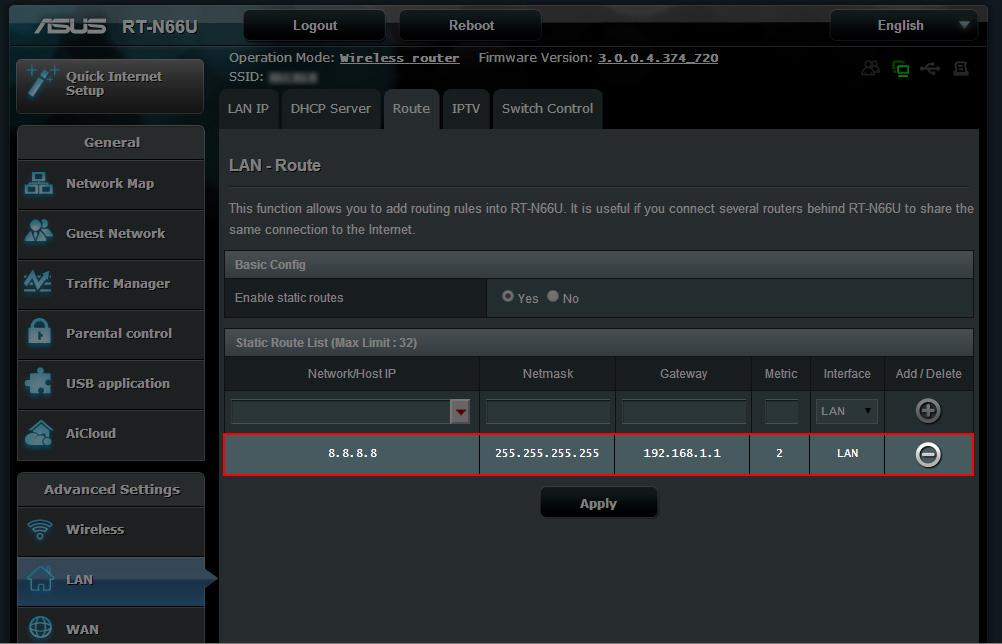Open the USB application page
This screenshot has width=1002, height=644.
111,383
